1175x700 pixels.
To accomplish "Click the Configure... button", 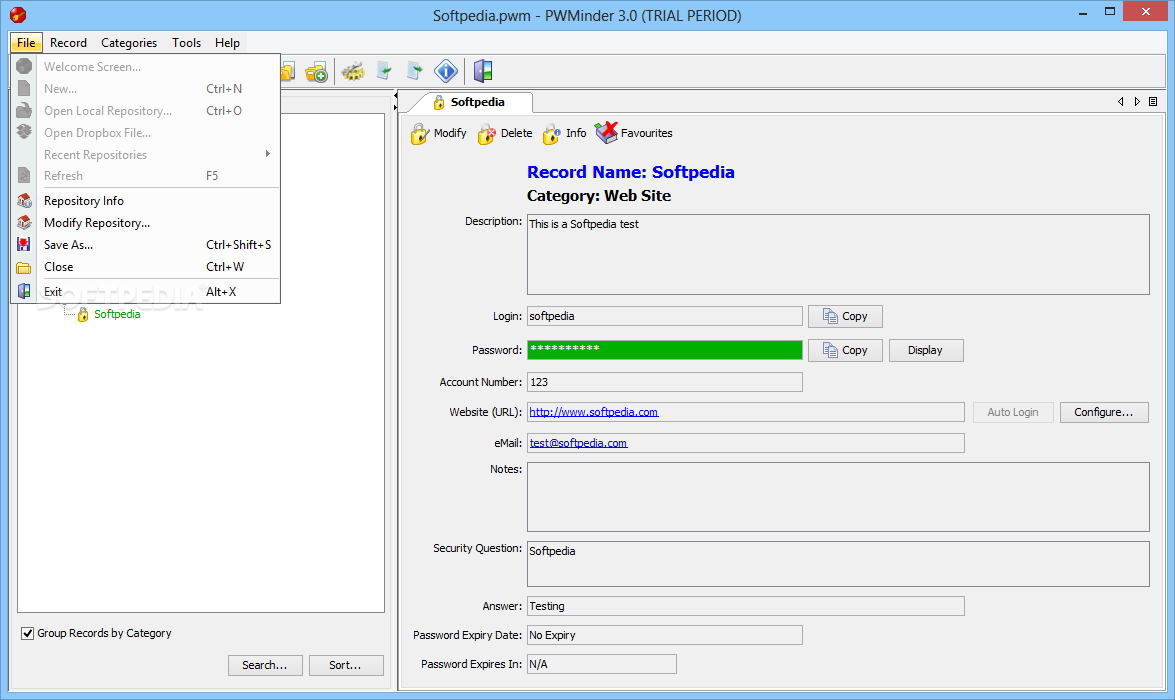I will [x=1104, y=412].
